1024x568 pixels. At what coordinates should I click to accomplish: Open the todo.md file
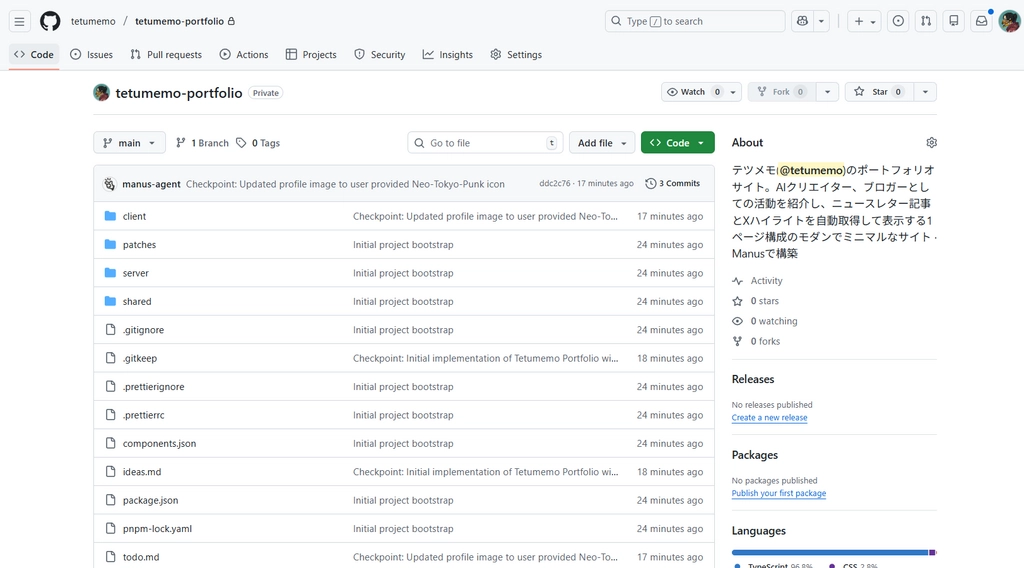(141, 557)
